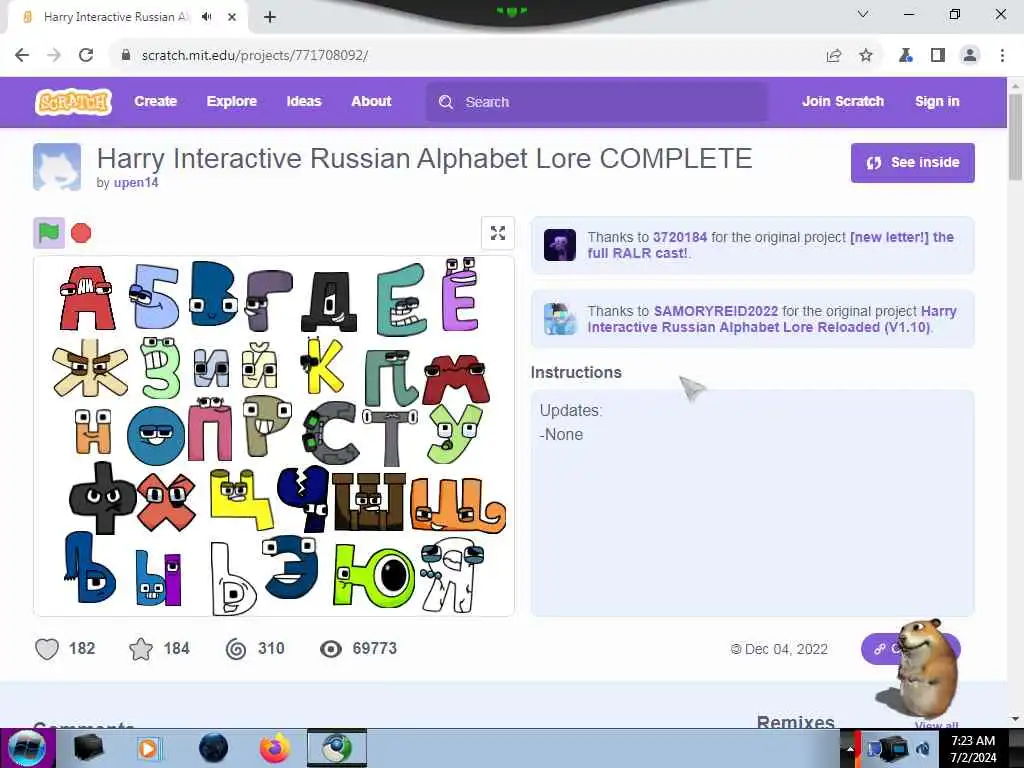The height and width of the screenshot is (768, 1024).
Task: Bookmark this page with the star icon
Action: tap(866, 56)
